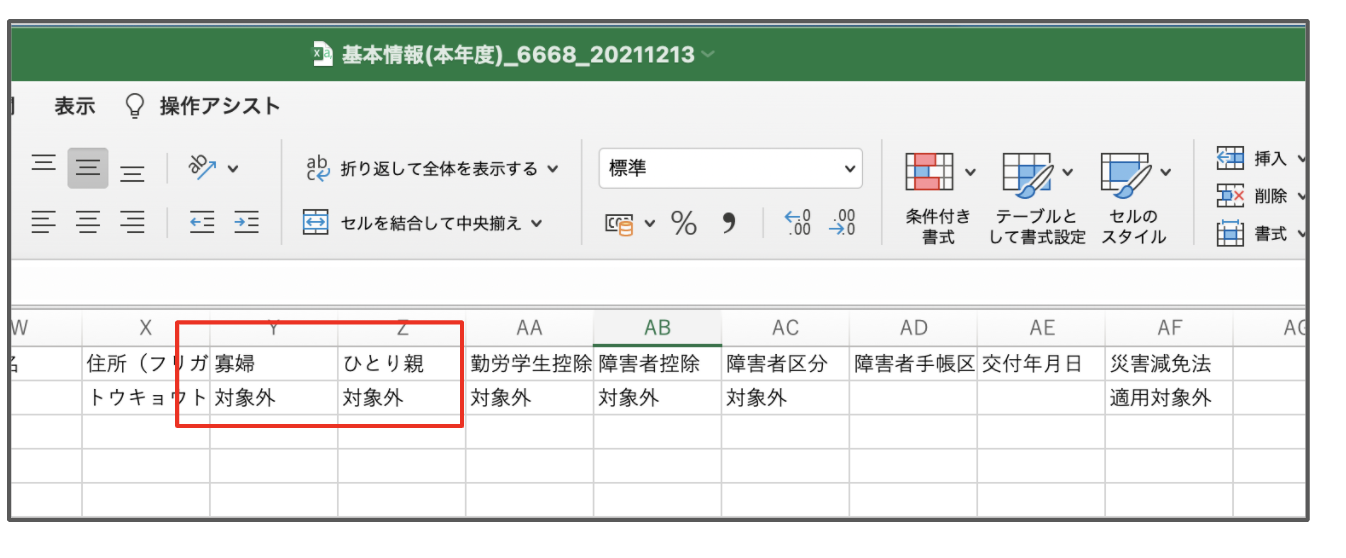The height and width of the screenshot is (558, 1346).
Task: Open the 表示 ribbon tab
Action: pos(74,106)
